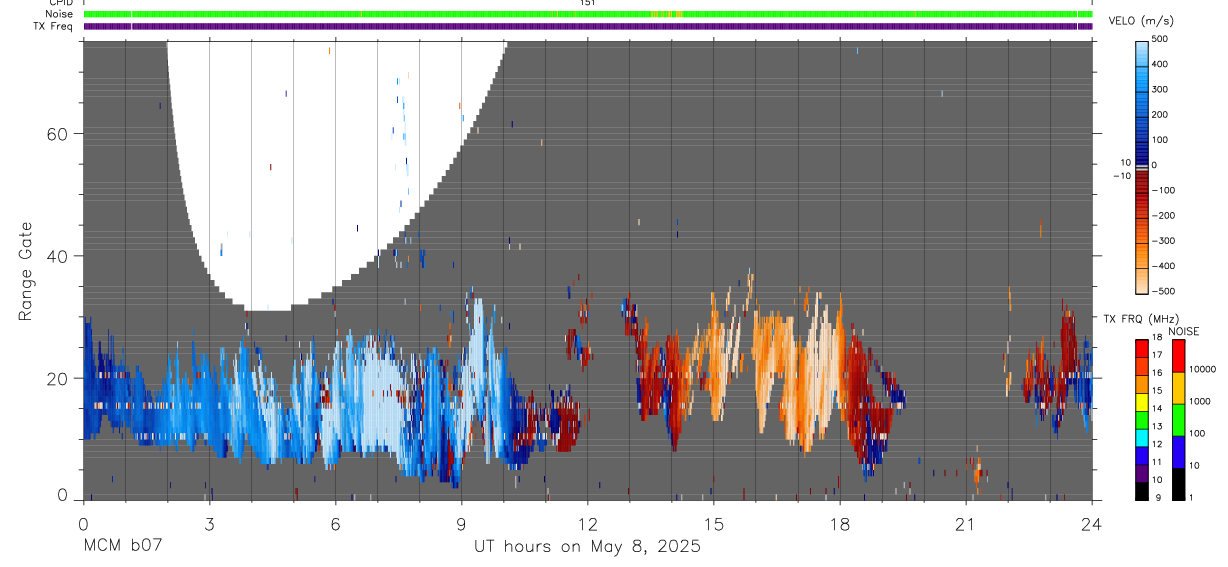
Task: Click x-axis tick label '15'
Action: click(x=713, y=523)
